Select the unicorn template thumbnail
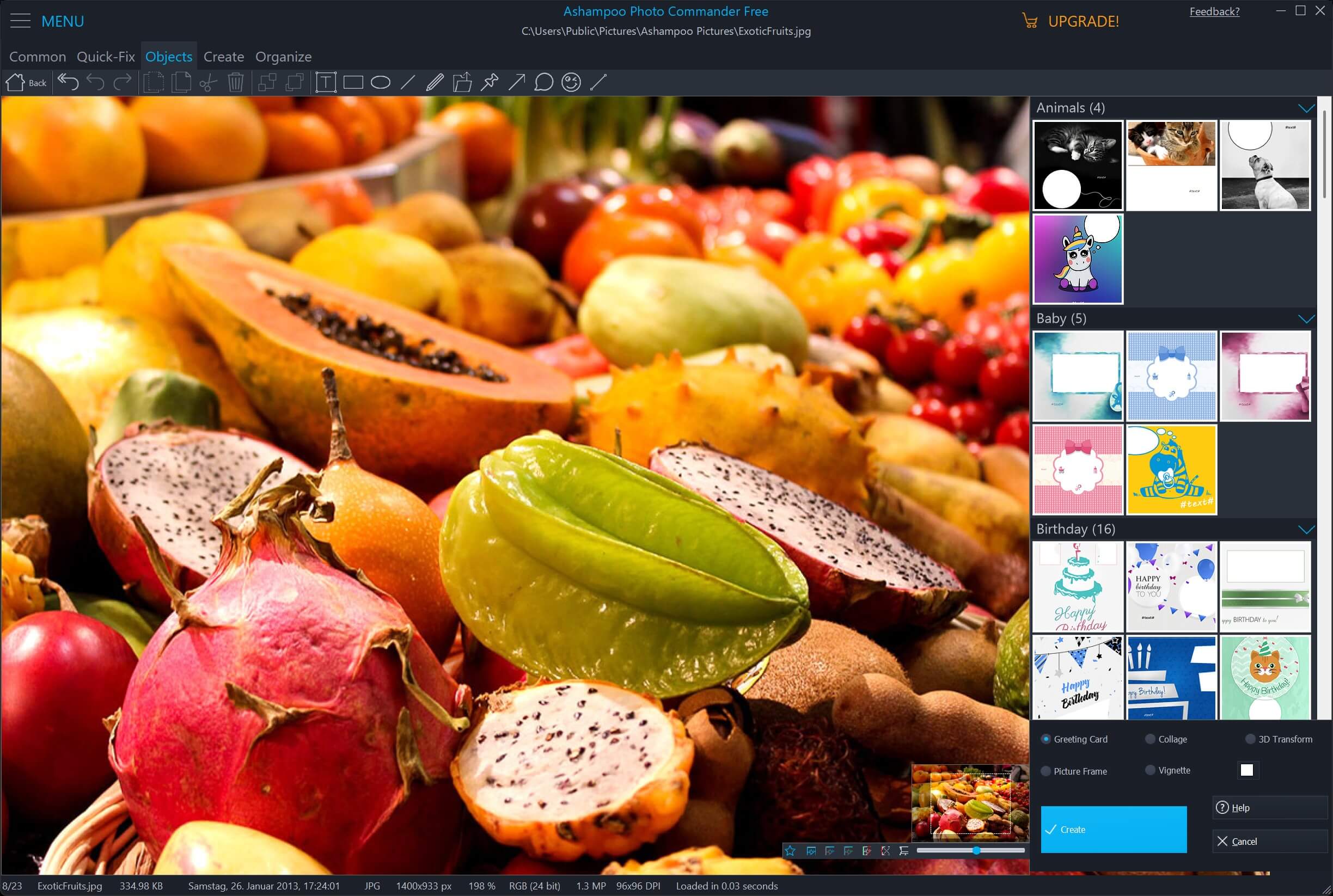Viewport: 1333px width, 896px height. tap(1078, 259)
